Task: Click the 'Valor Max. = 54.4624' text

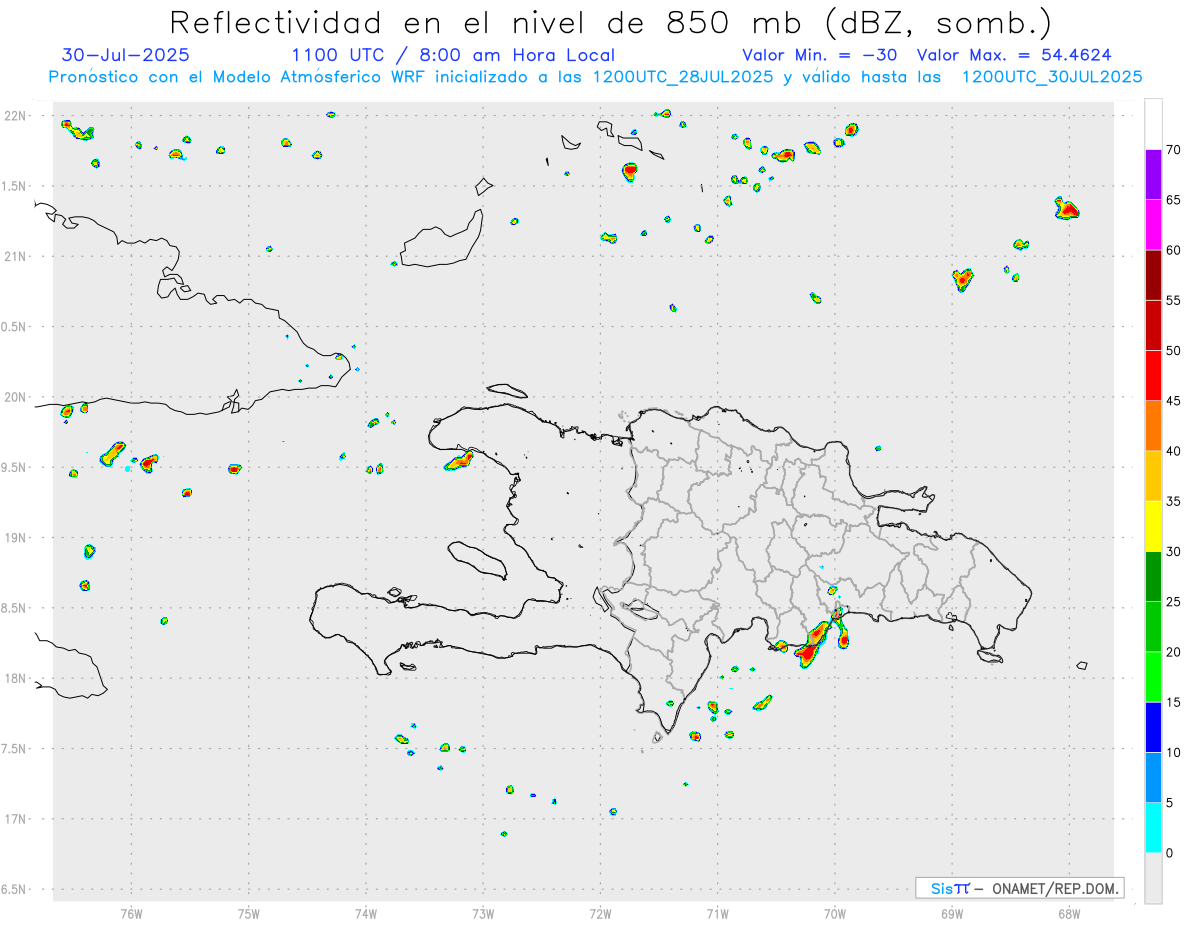Action: coord(1014,55)
